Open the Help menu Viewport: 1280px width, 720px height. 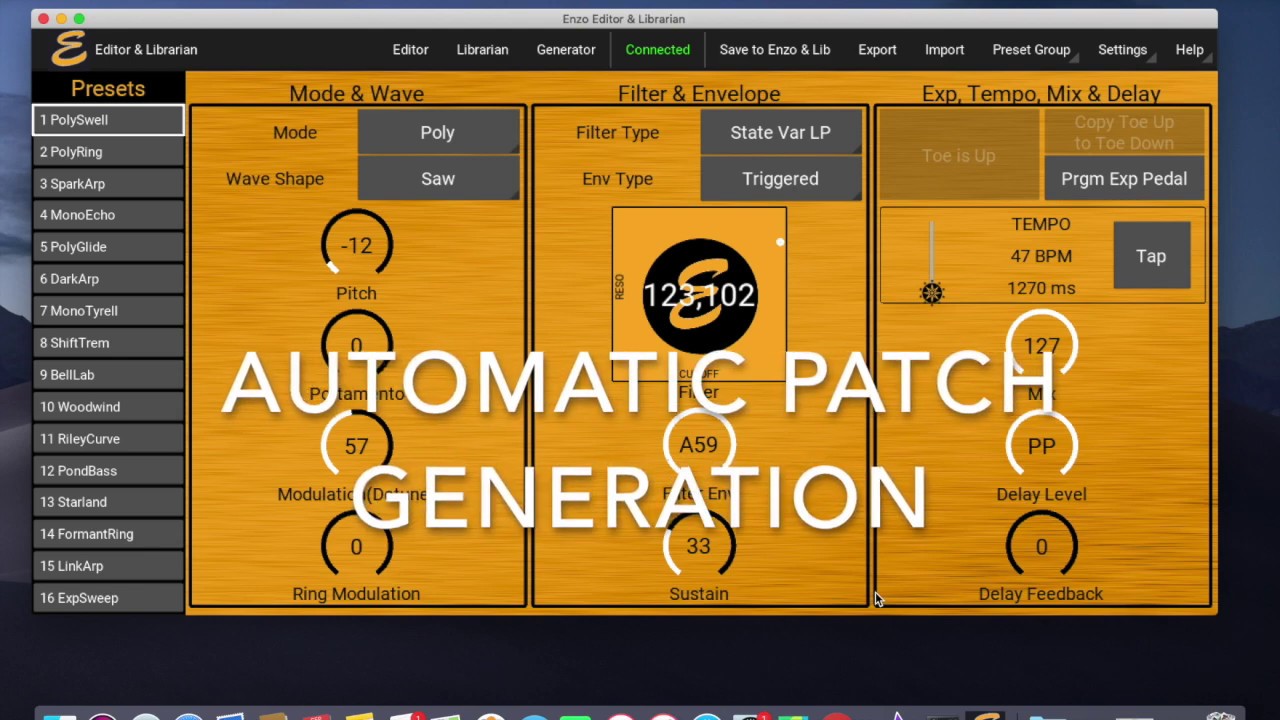[1189, 49]
